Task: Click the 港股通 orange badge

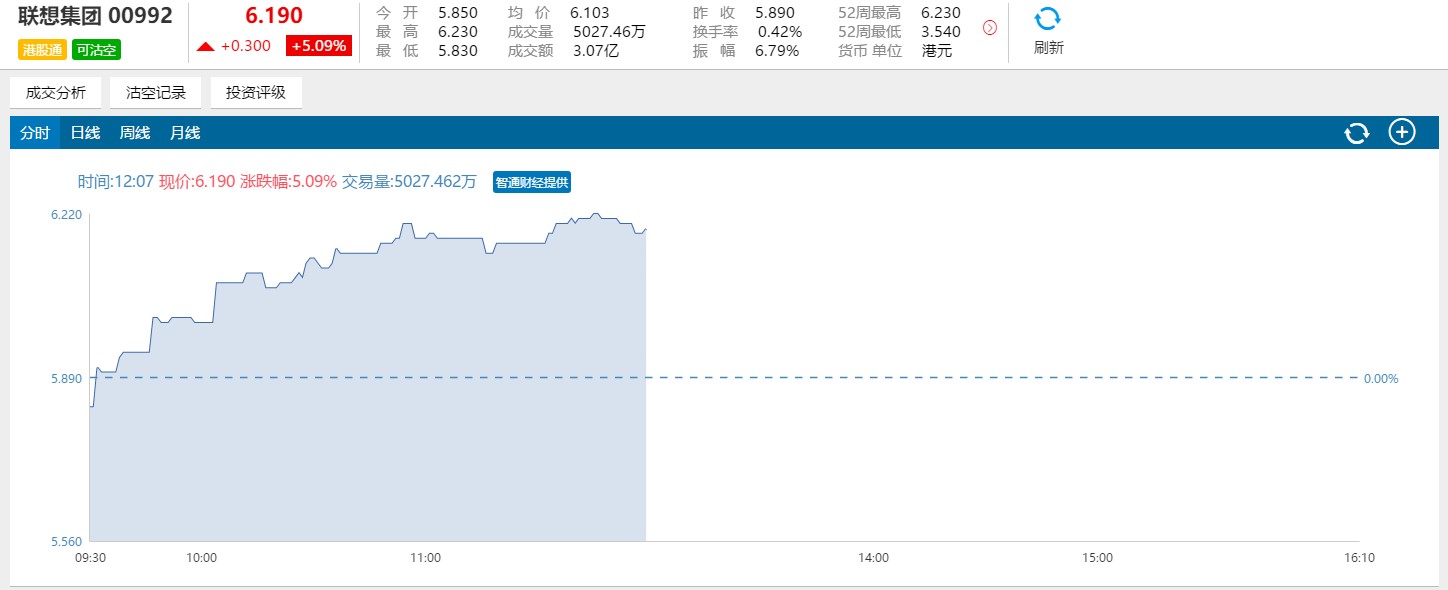Action: click(42, 49)
